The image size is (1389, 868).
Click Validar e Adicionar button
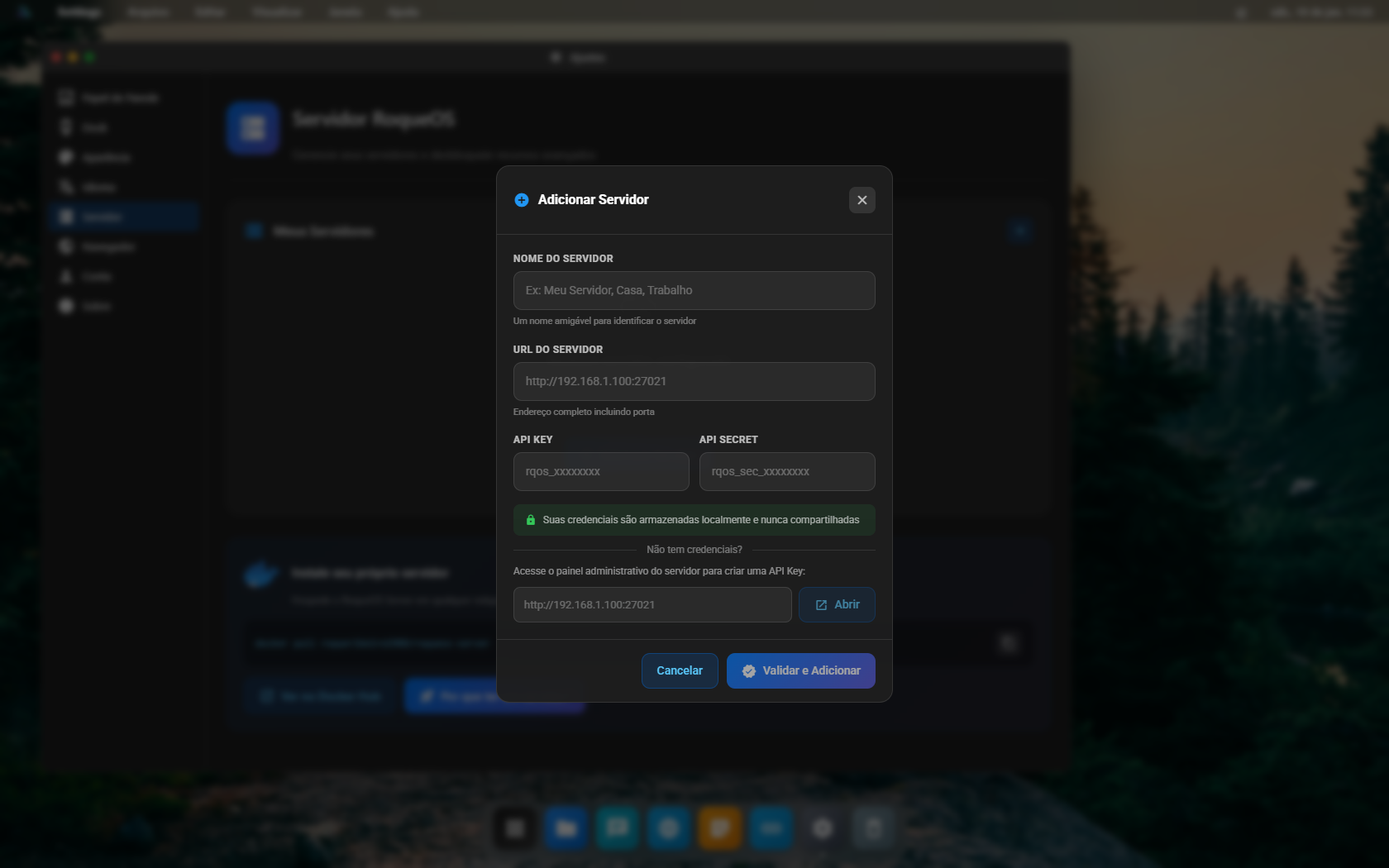pyautogui.click(x=800, y=671)
